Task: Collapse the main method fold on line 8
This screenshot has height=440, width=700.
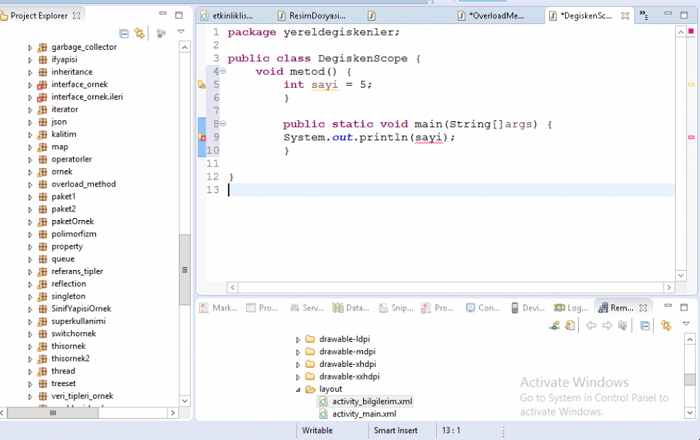Action: pyautogui.click(x=223, y=124)
